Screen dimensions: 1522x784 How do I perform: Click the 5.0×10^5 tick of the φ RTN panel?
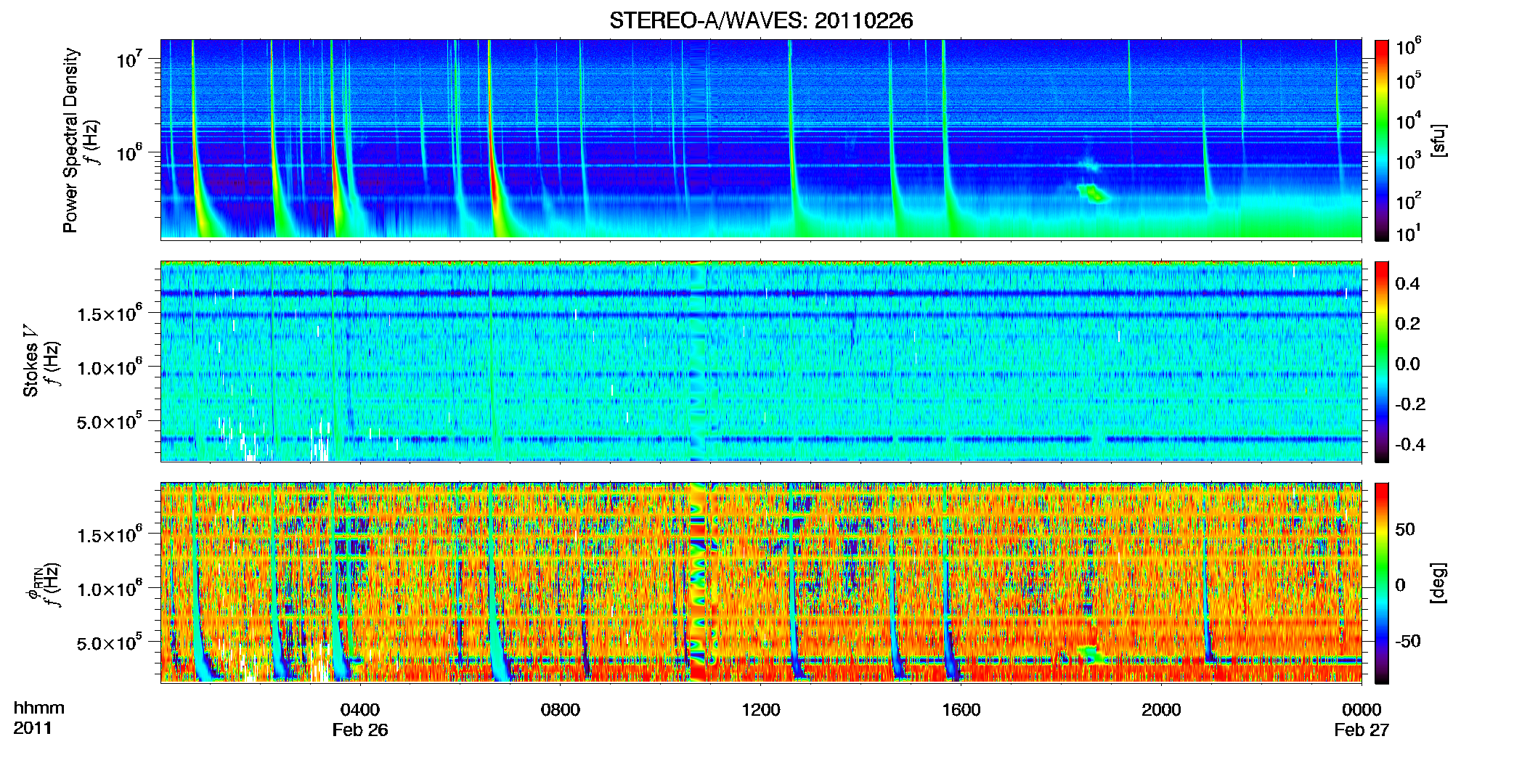click(110, 642)
